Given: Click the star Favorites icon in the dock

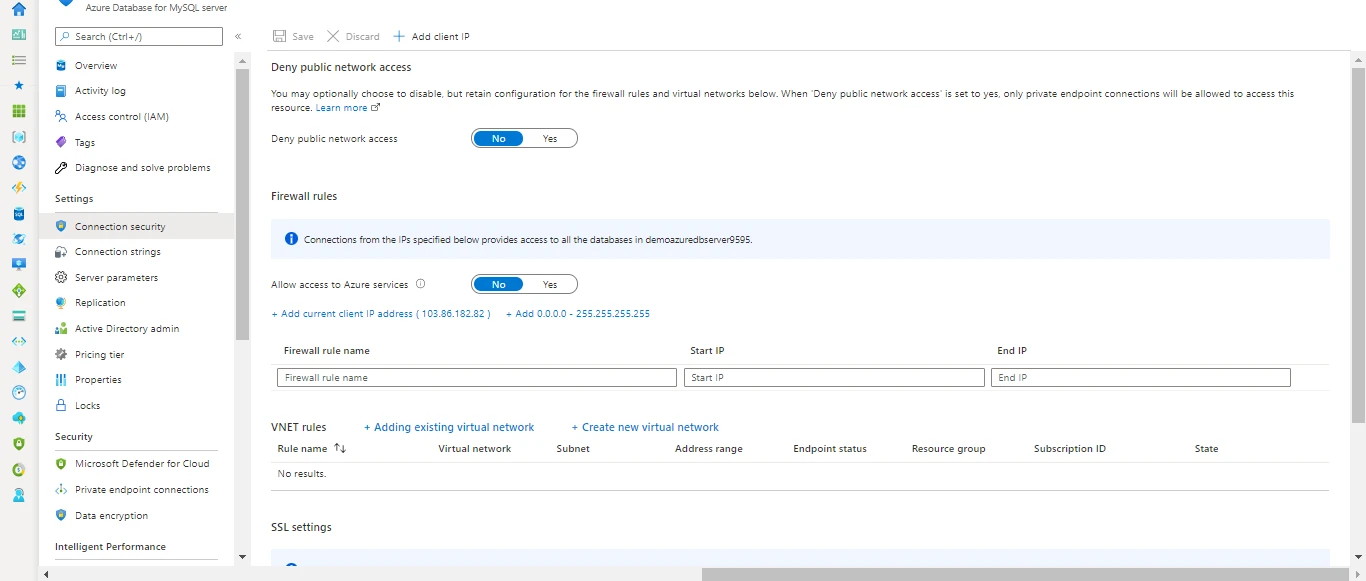Looking at the screenshot, I should [x=17, y=85].
